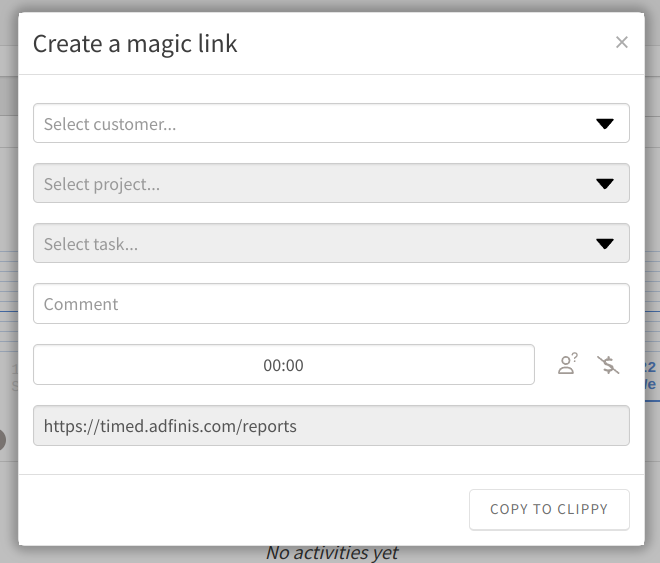Click the Select customer placeholder text

coord(110,124)
